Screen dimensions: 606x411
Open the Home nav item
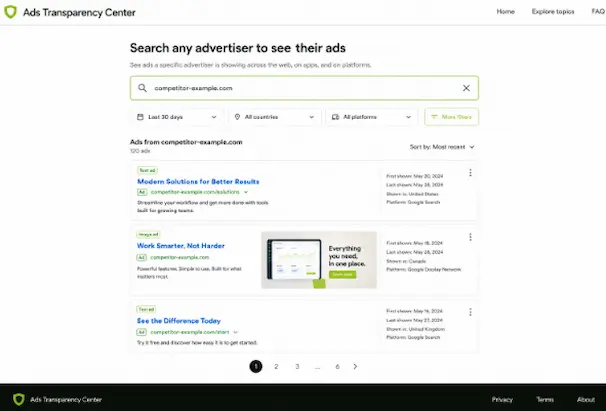[x=506, y=12]
